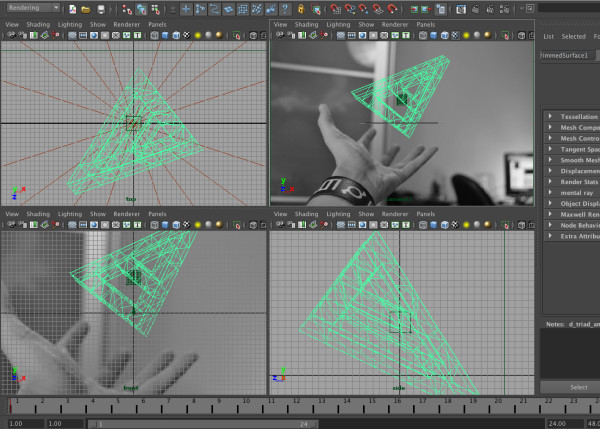The height and width of the screenshot is (429, 600).
Task: Enable Snap to View Planes magnet icon
Action: tap(378, 9)
